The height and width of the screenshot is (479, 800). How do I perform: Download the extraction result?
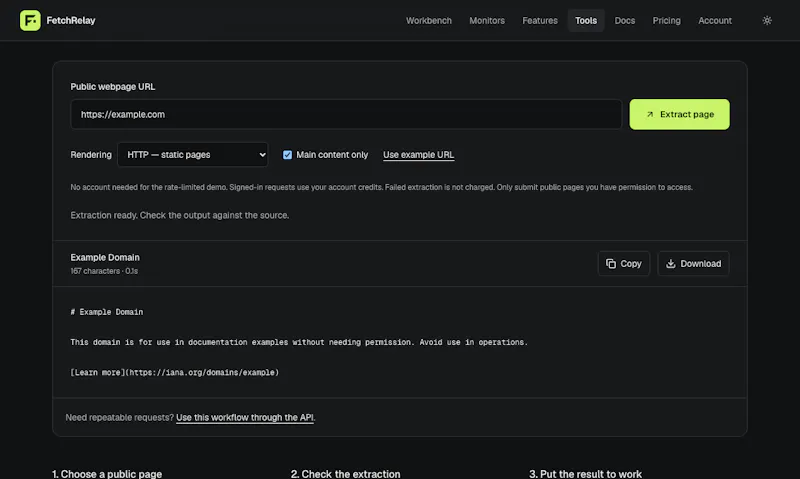tap(693, 264)
